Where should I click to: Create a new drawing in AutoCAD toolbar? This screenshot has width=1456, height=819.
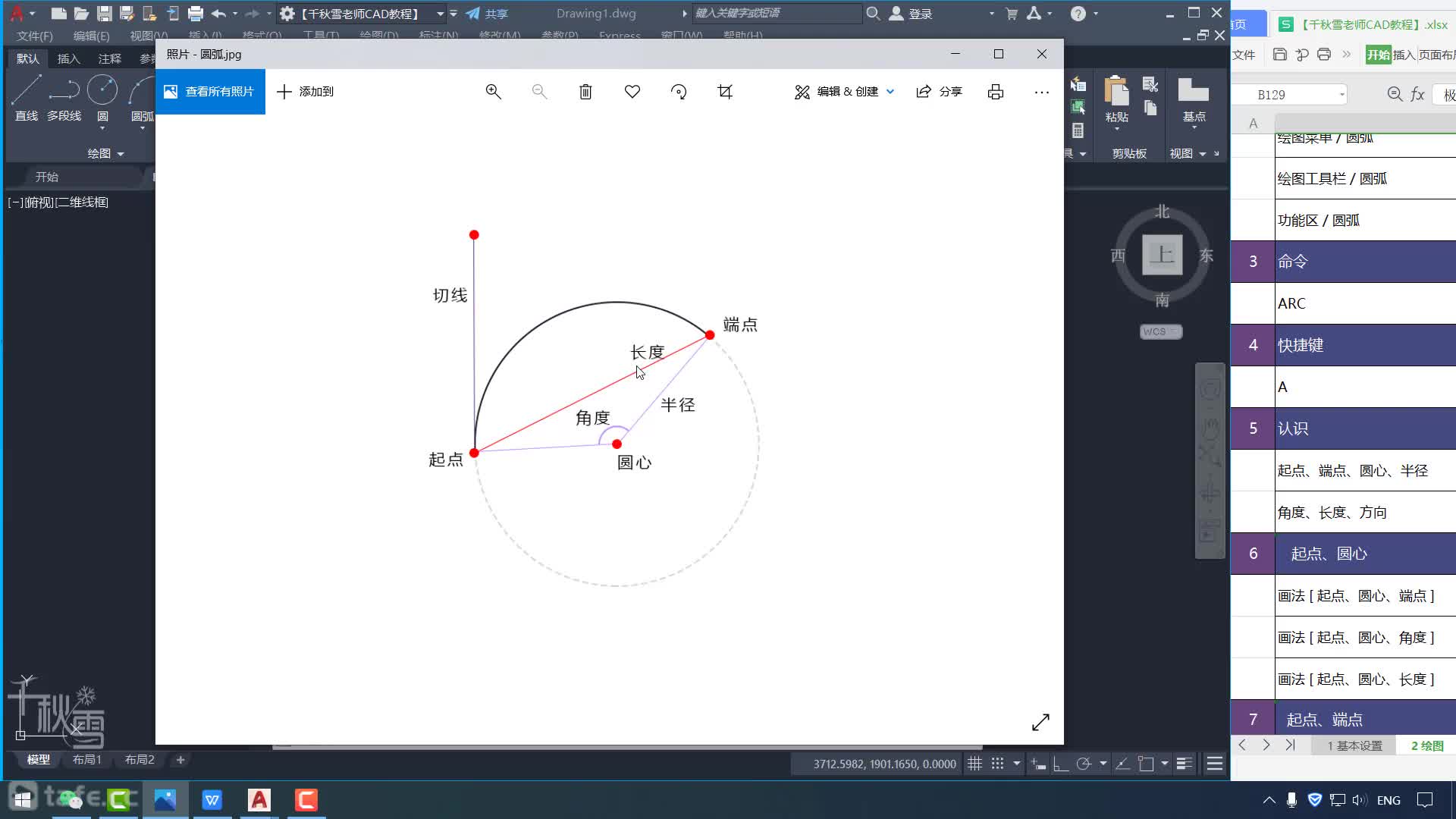click(58, 14)
